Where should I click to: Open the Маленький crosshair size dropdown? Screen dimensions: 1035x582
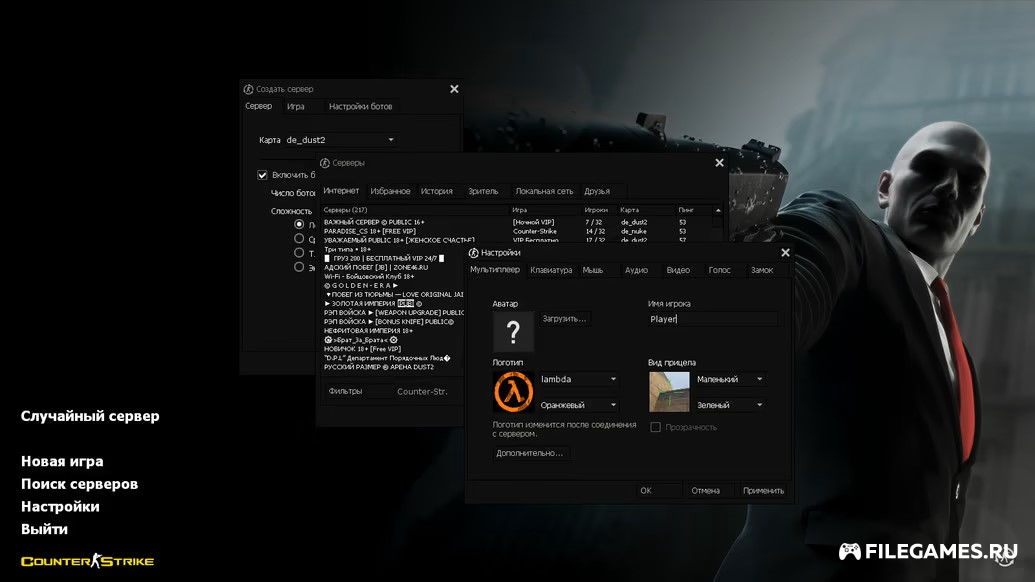(730, 379)
